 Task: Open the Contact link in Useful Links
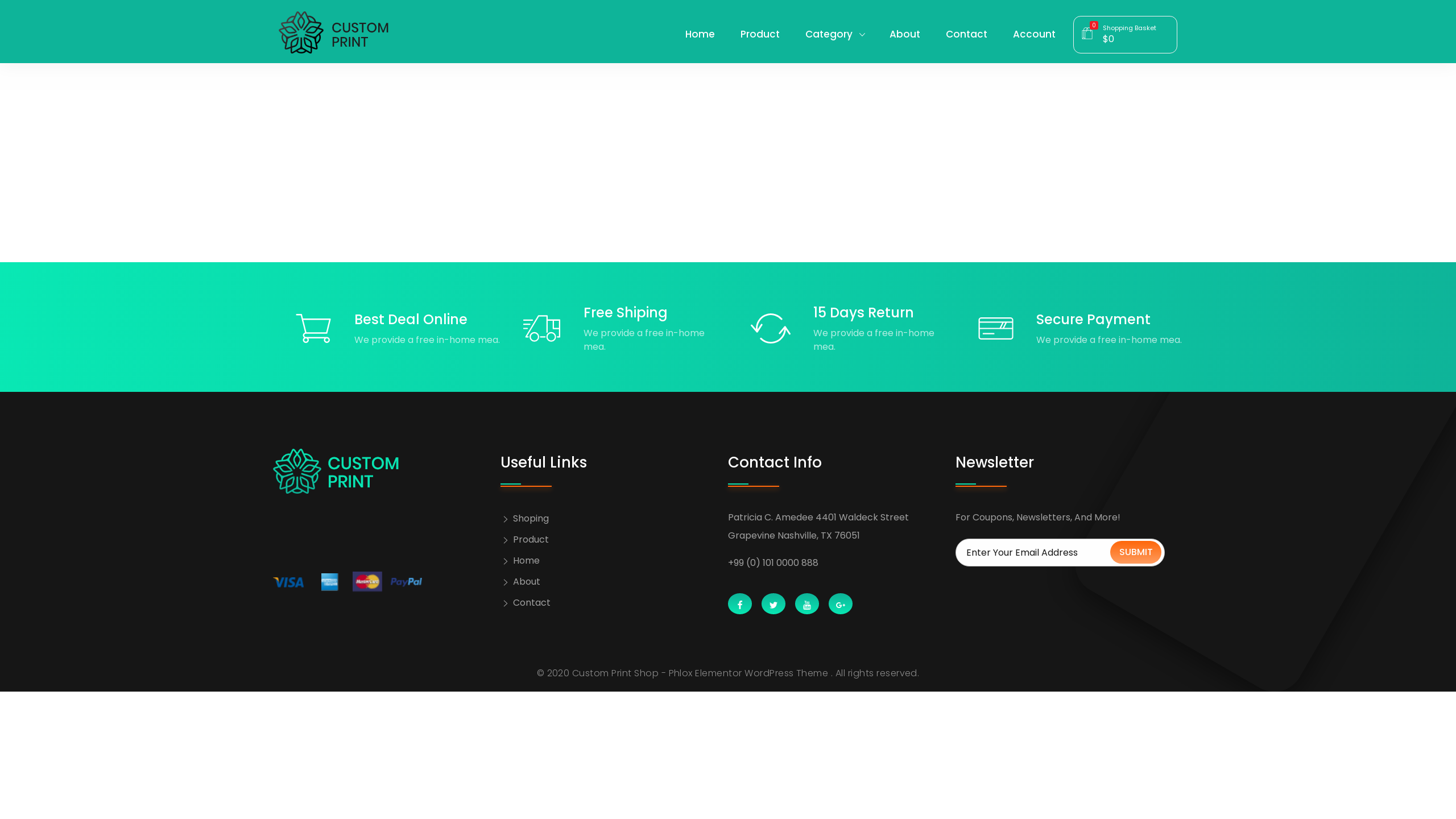tap(531, 603)
